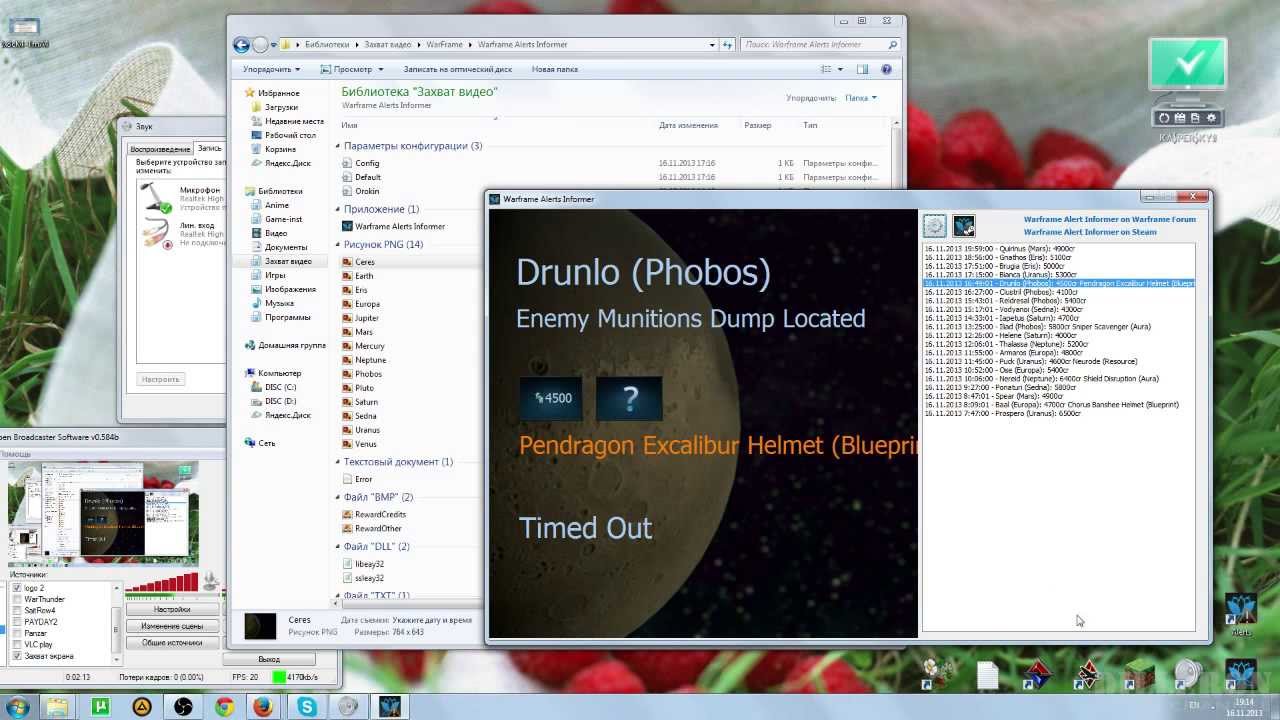Select Venus PNG file
Viewport: 1280px width, 720px height.
pos(359,444)
